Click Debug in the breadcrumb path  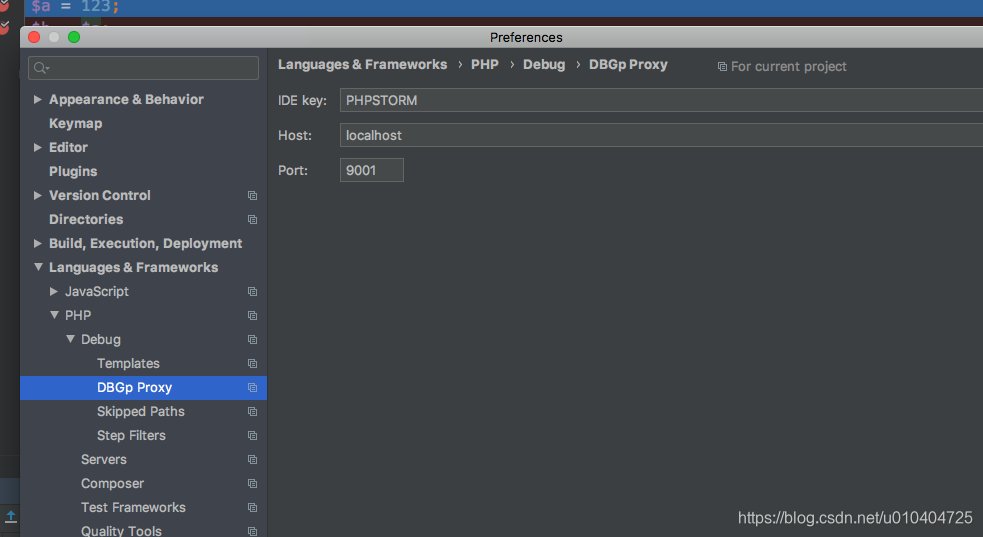544,65
